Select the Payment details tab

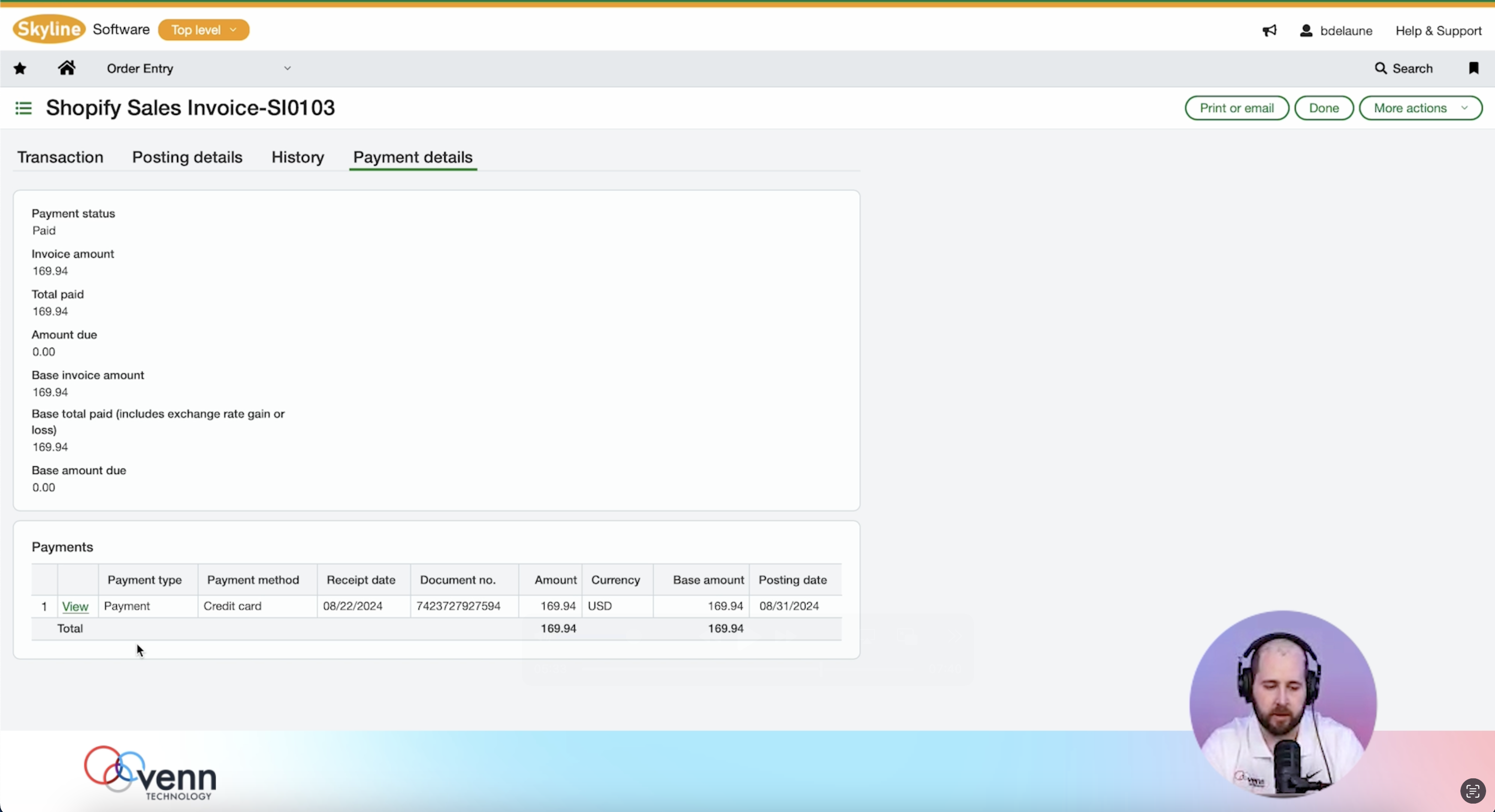point(413,157)
